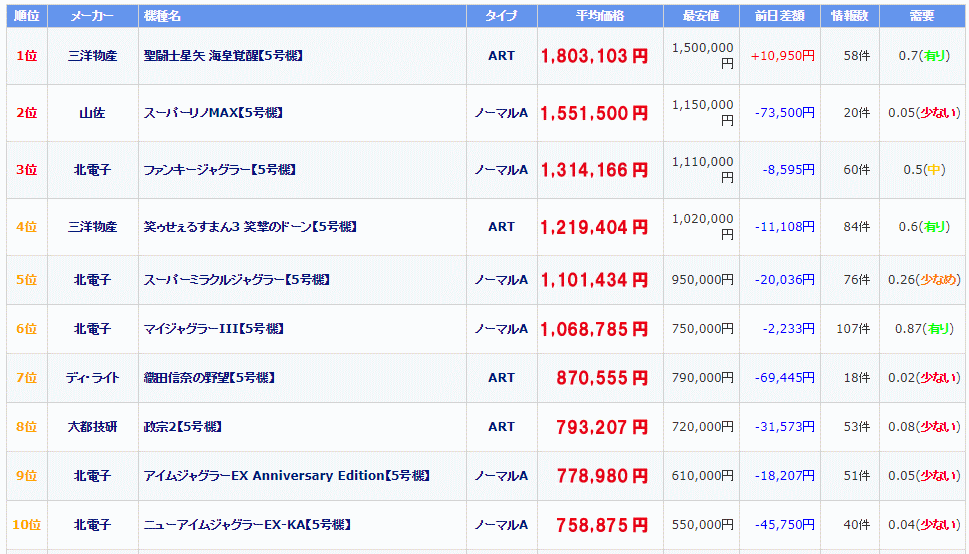
Task: Click the 大都技研 maker cell
Action: click(92, 427)
